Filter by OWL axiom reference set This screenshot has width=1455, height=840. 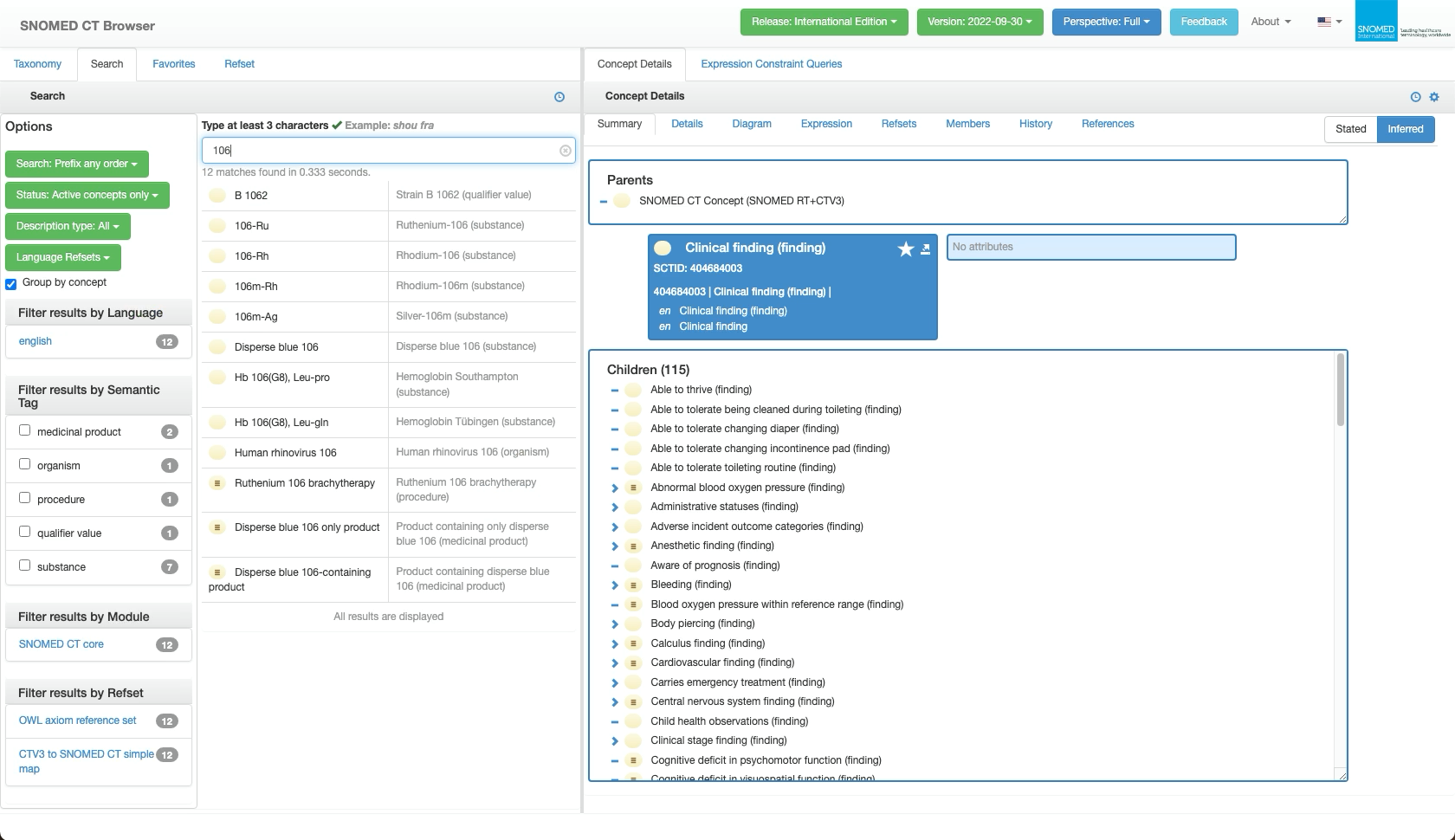[x=77, y=720]
